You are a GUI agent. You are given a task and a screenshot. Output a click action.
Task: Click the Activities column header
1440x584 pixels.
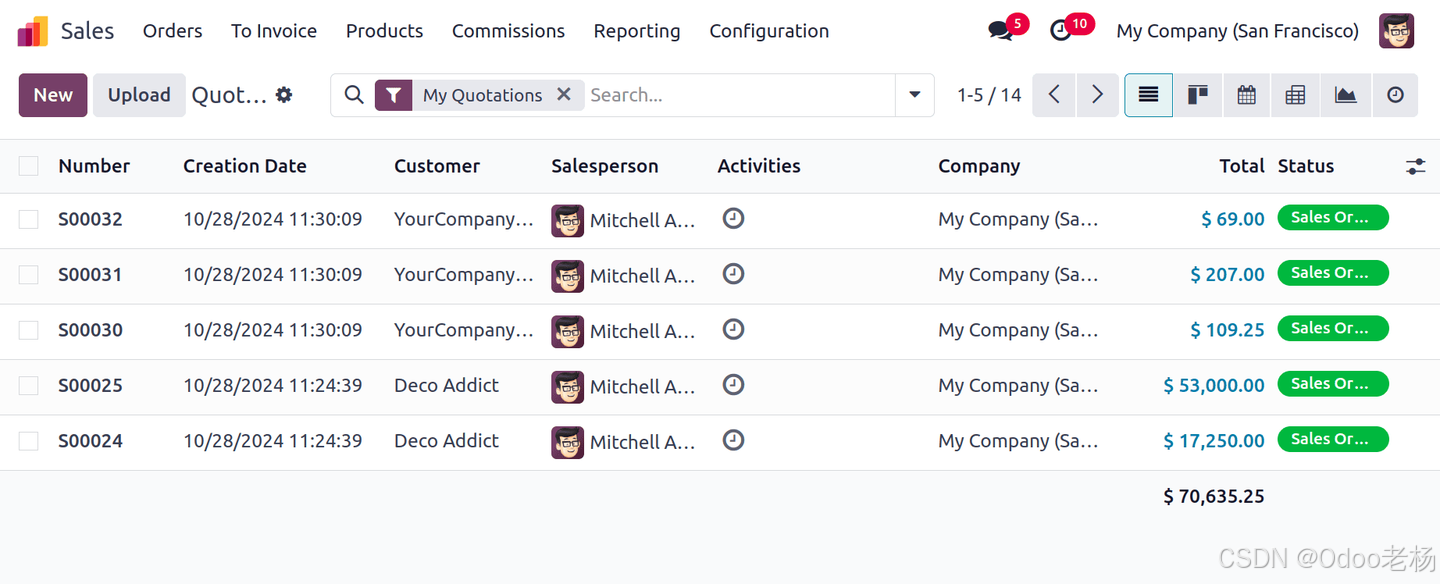click(x=759, y=166)
